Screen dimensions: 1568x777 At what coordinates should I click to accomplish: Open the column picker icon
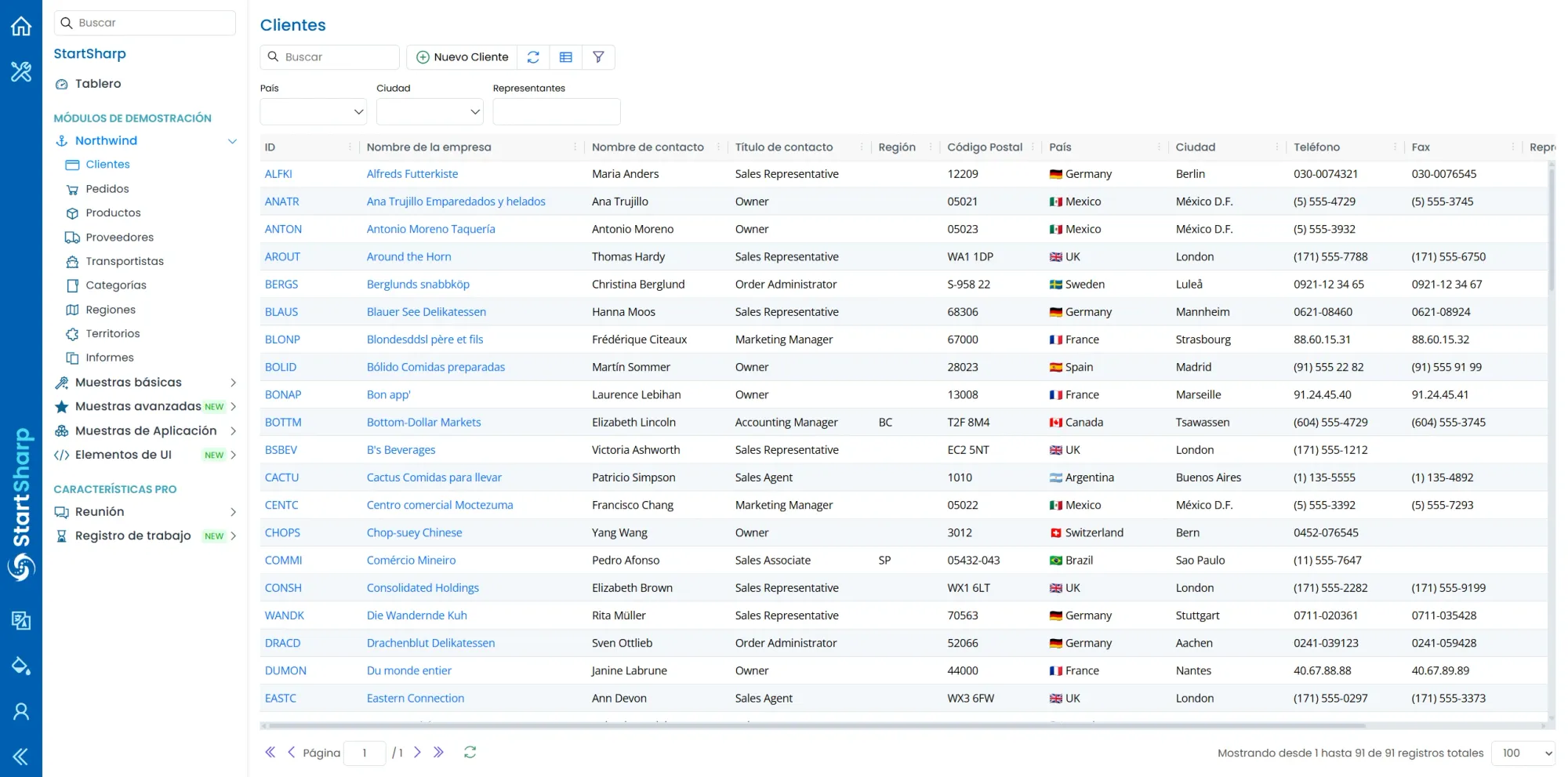click(566, 56)
